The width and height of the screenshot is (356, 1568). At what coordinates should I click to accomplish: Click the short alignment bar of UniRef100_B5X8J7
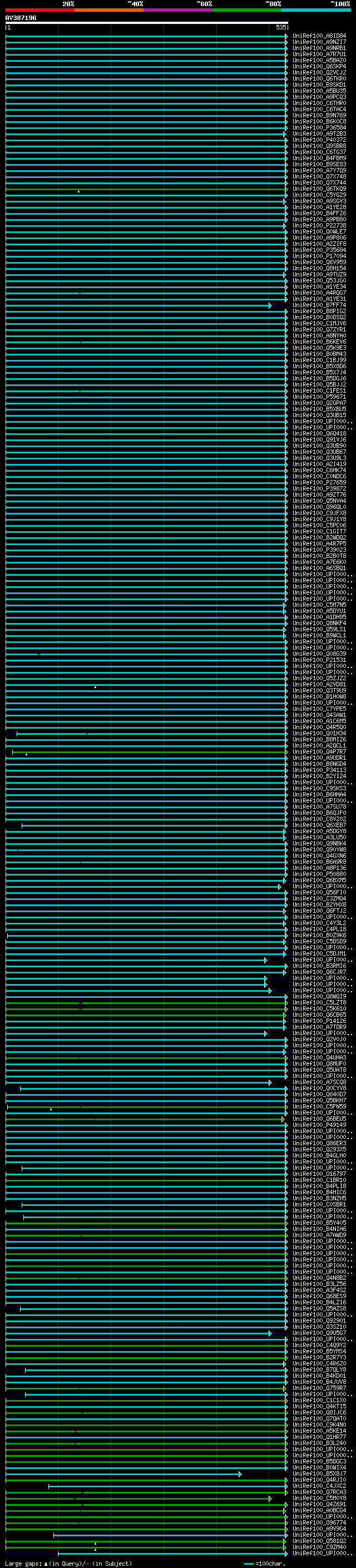[123, 1474]
